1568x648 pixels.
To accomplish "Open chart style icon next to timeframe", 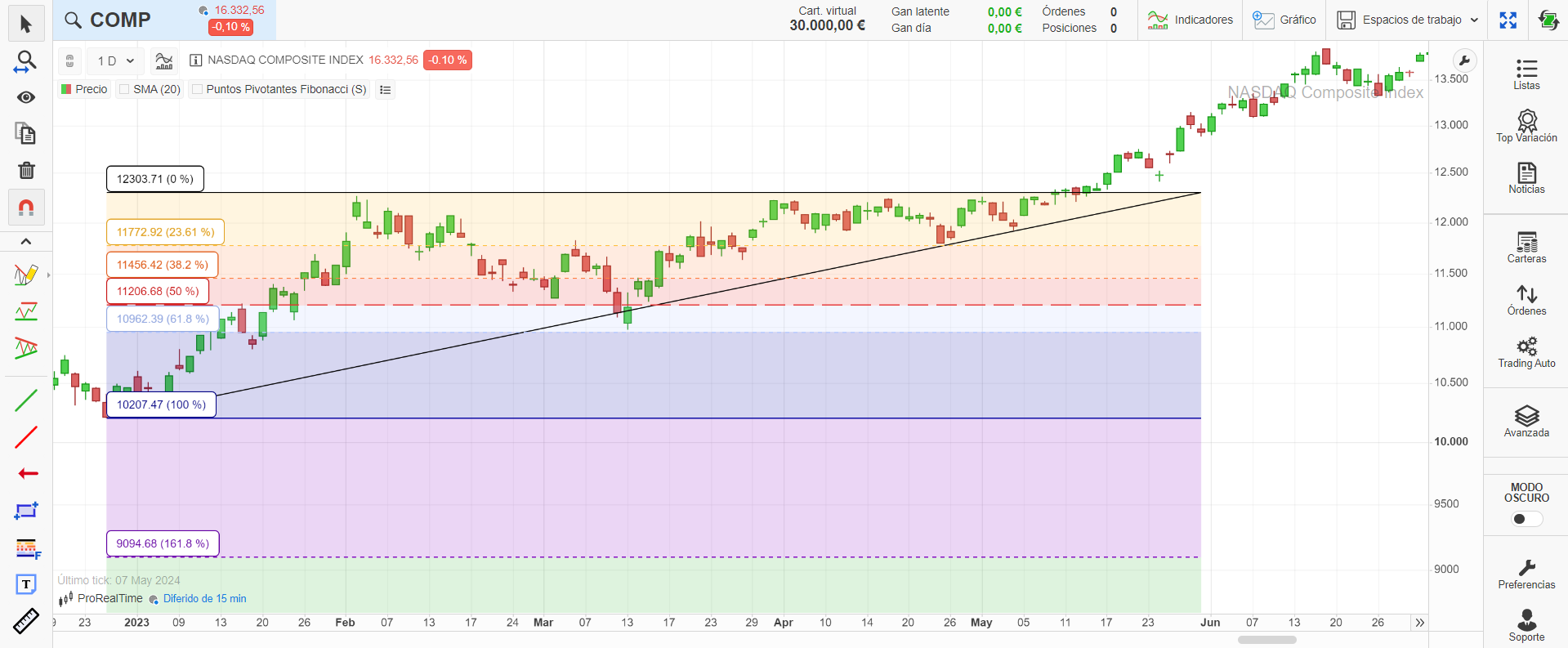I will [164, 61].
